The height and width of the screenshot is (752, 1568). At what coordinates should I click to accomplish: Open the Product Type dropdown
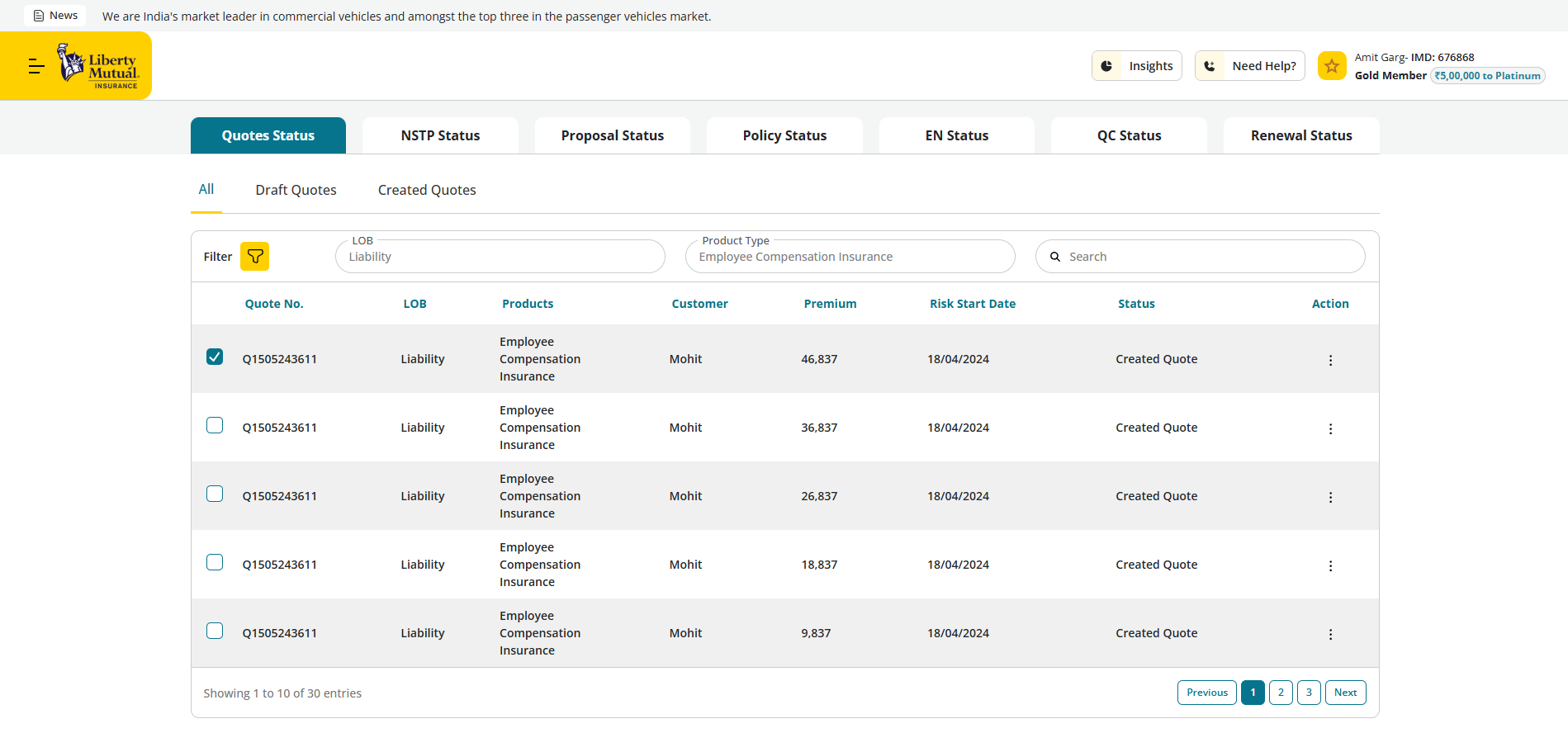tap(849, 257)
